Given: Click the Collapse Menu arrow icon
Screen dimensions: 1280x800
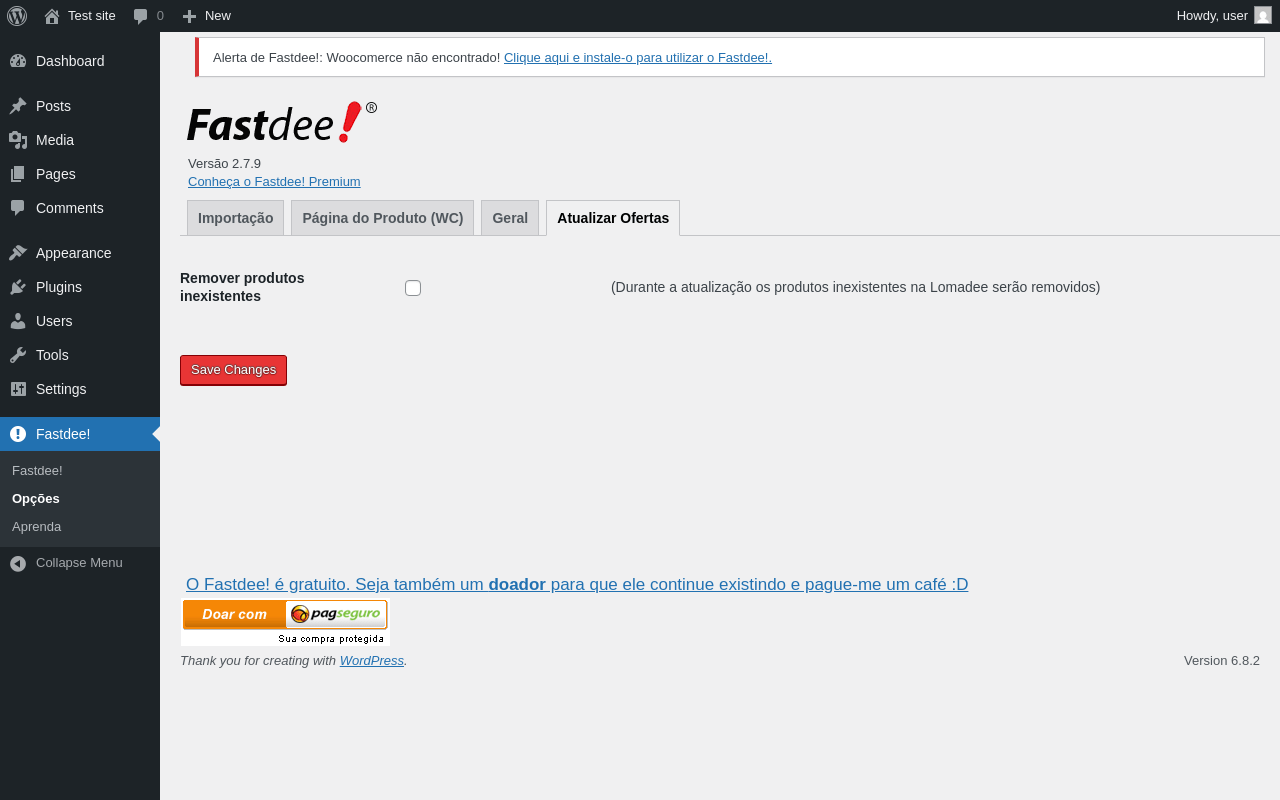Looking at the screenshot, I should [18, 563].
